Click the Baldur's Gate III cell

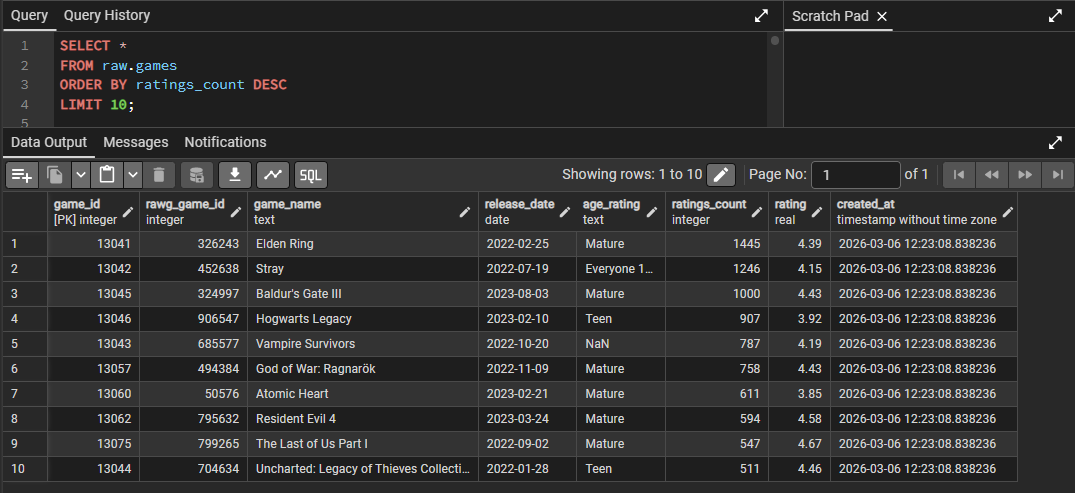coord(363,294)
